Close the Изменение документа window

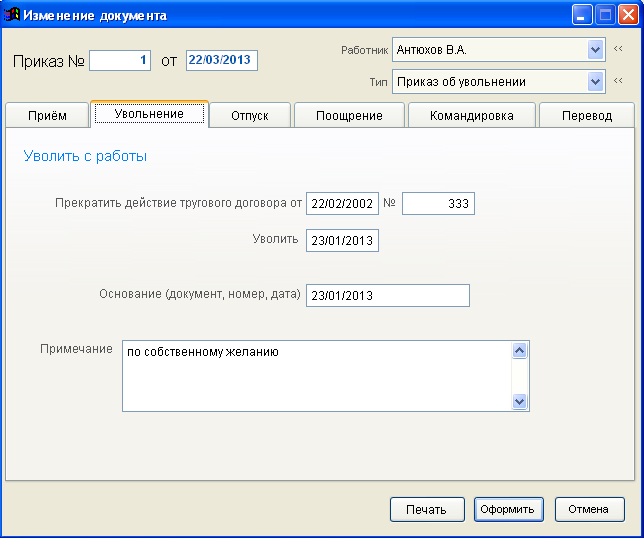pos(628,15)
